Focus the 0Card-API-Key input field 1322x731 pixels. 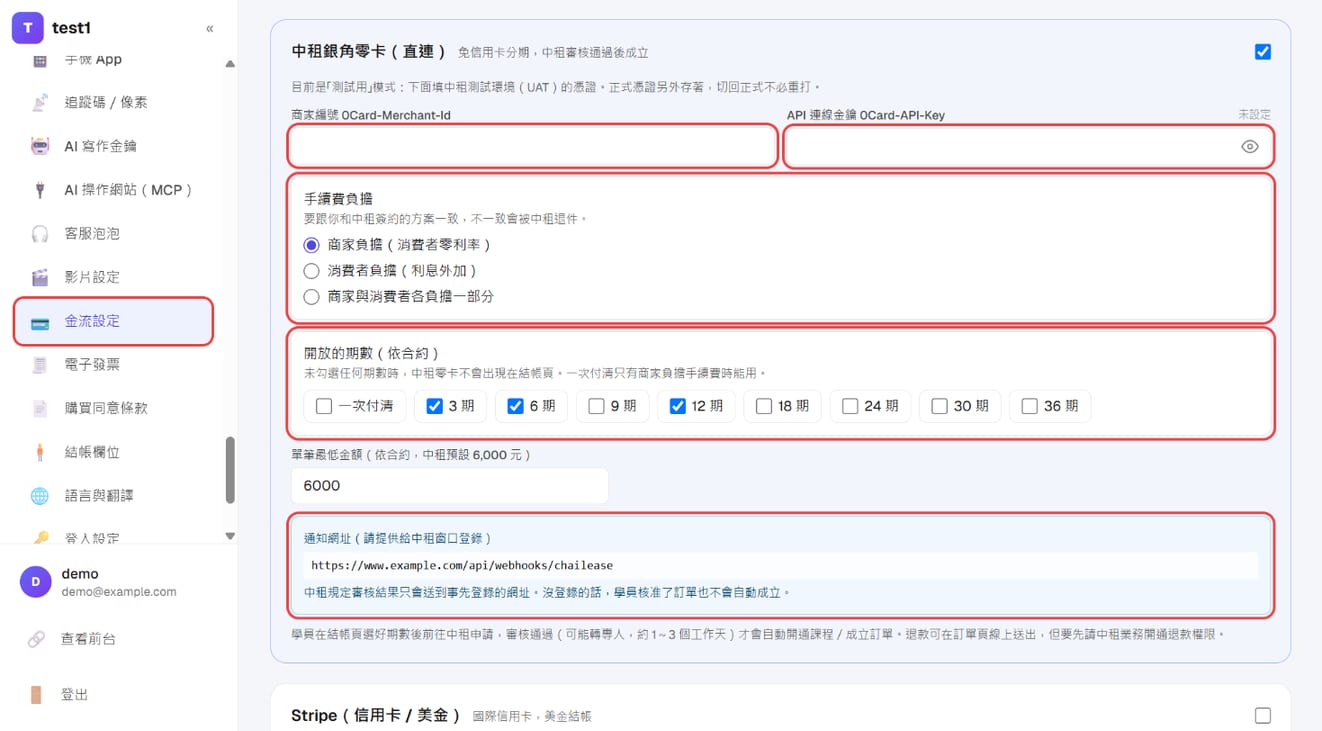pos(1028,146)
